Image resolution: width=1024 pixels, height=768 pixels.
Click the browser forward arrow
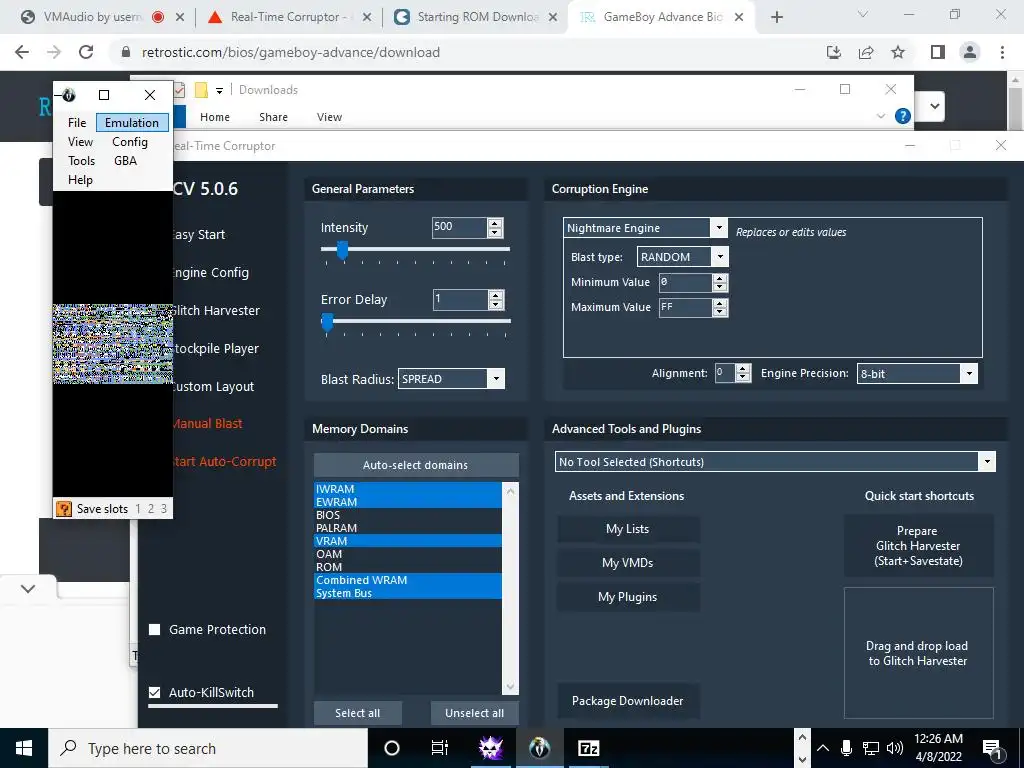click(x=54, y=52)
